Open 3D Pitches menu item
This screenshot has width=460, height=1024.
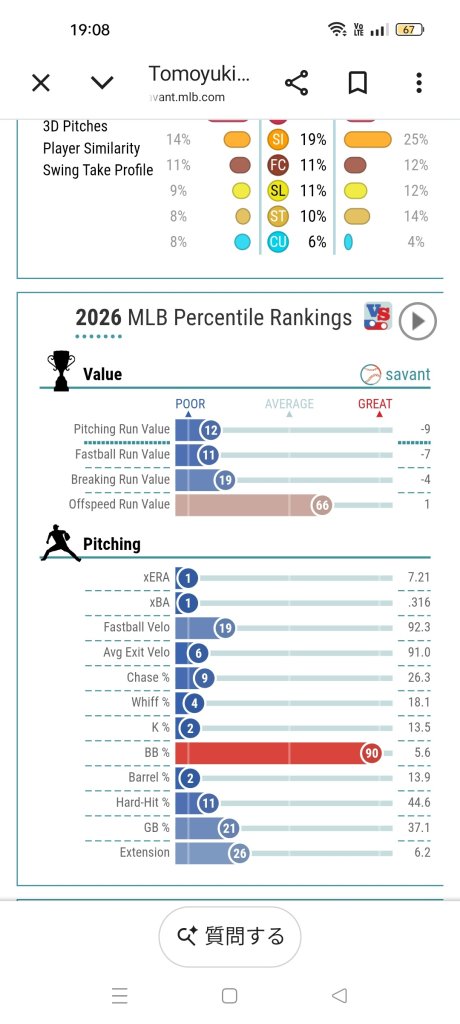pyautogui.click(x=75, y=126)
